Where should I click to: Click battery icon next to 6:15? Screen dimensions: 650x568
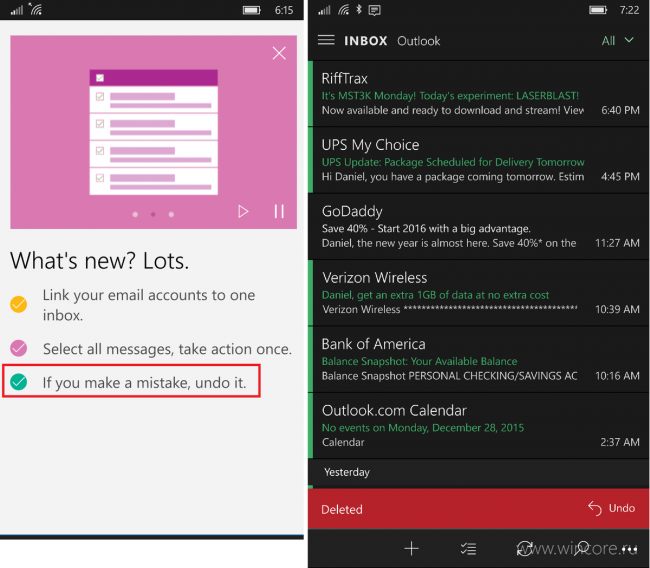252,10
